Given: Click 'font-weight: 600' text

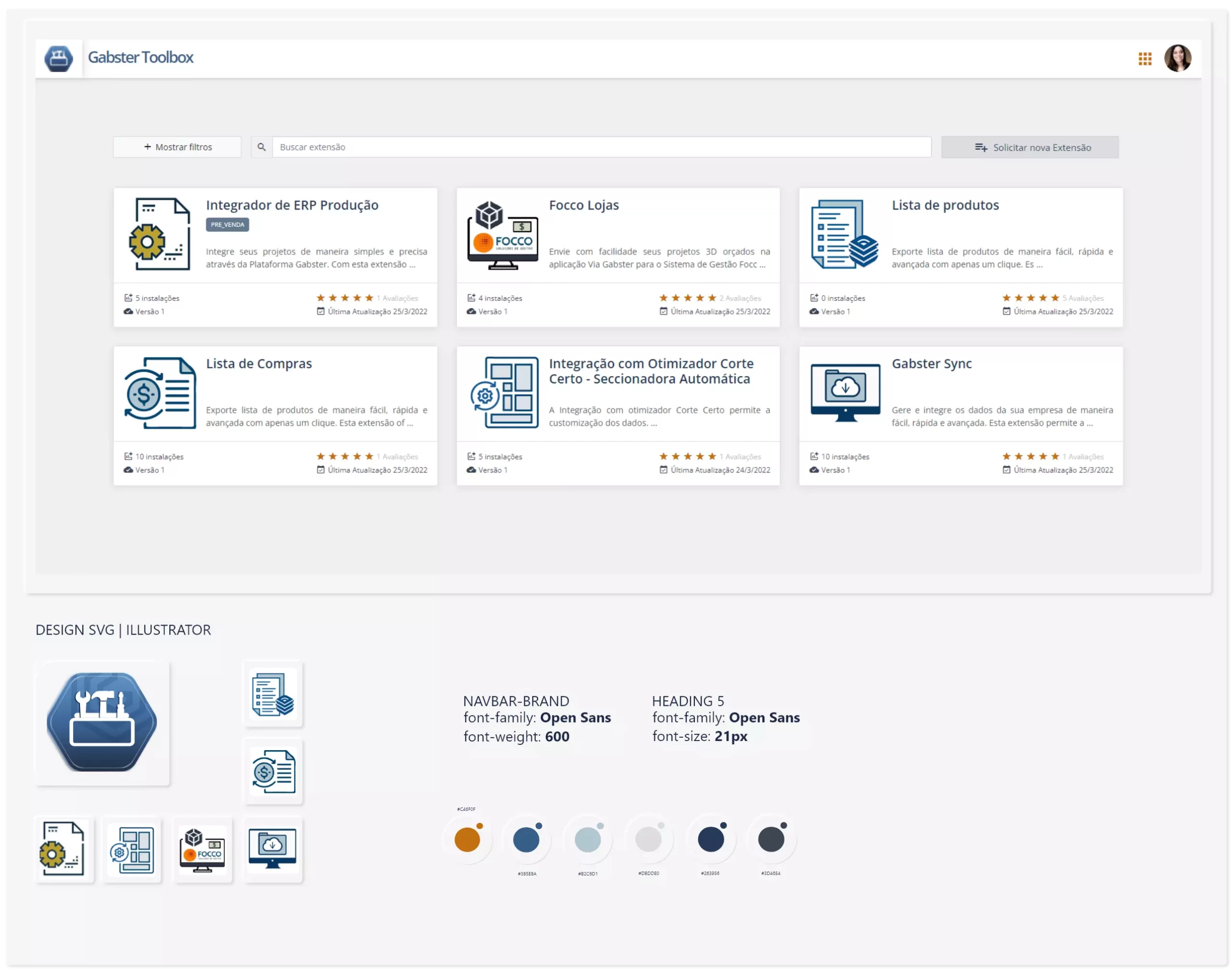Looking at the screenshot, I should coord(516,736).
